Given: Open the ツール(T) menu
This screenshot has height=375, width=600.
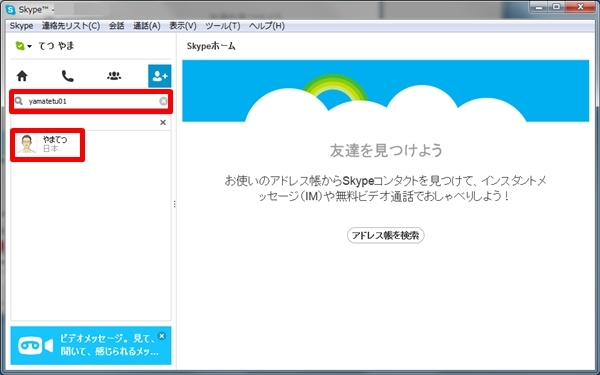Looking at the screenshot, I should point(223,26).
